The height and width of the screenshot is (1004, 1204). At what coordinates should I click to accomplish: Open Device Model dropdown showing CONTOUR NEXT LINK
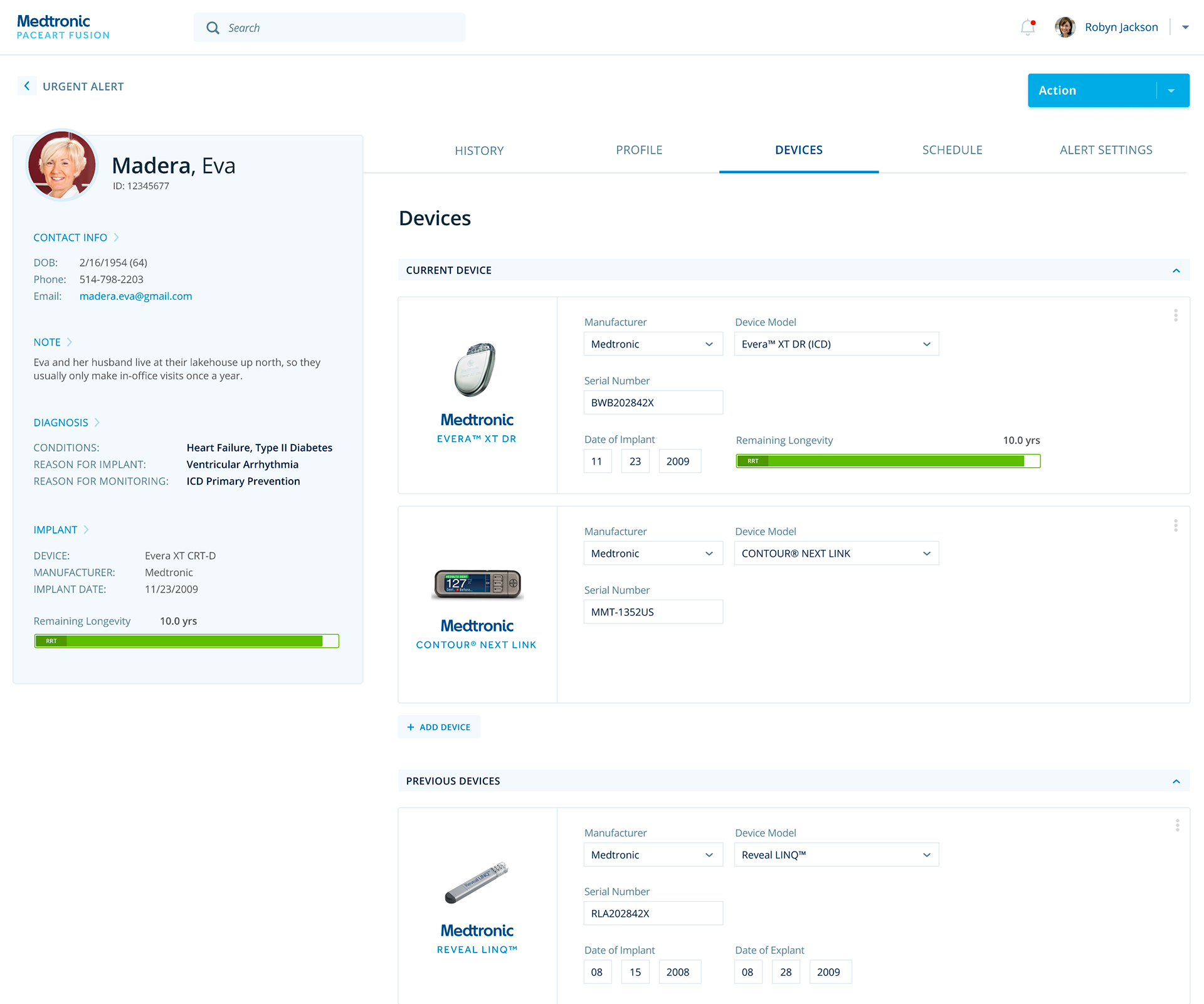[837, 554]
